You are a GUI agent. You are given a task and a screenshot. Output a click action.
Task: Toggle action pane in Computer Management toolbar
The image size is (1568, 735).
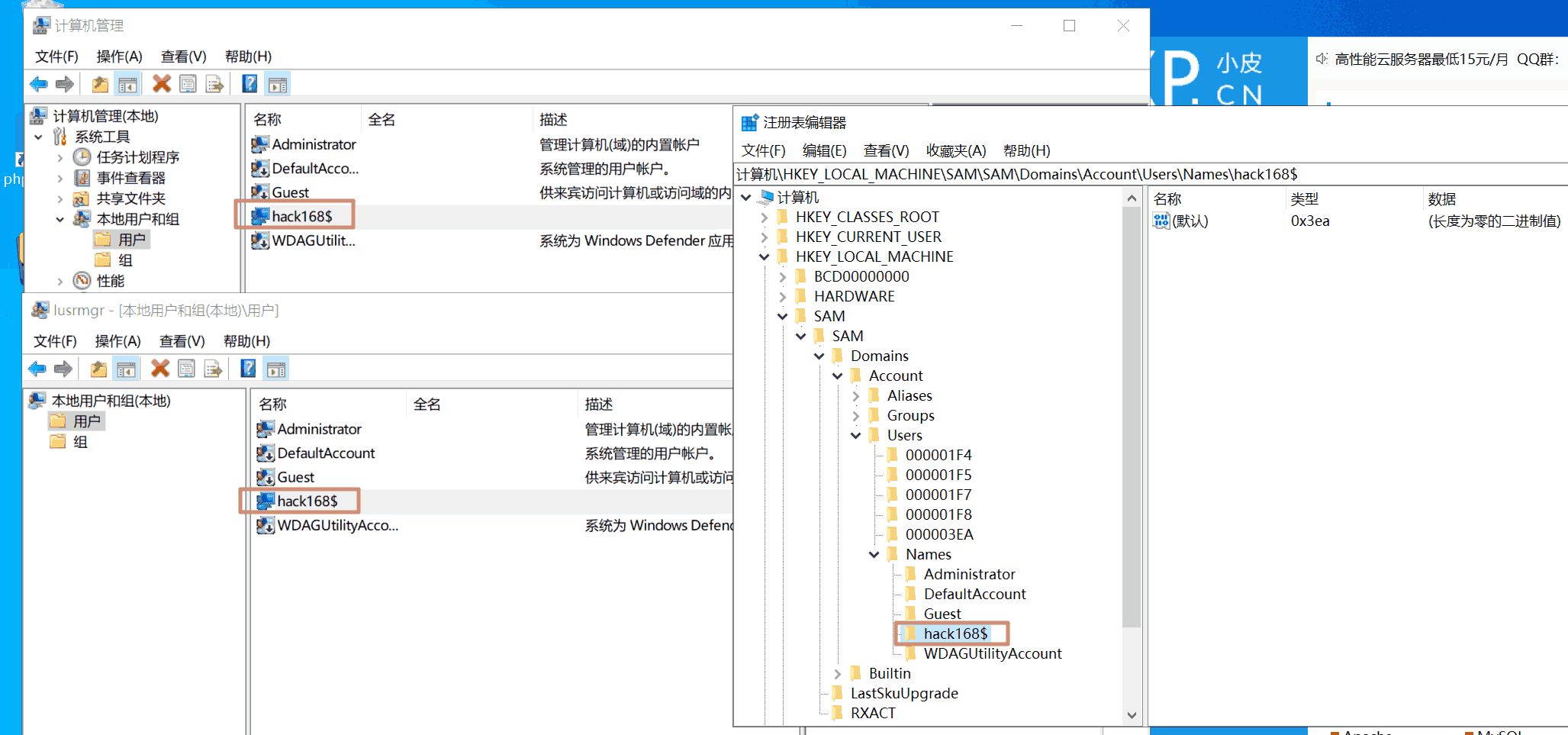coord(278,84)
